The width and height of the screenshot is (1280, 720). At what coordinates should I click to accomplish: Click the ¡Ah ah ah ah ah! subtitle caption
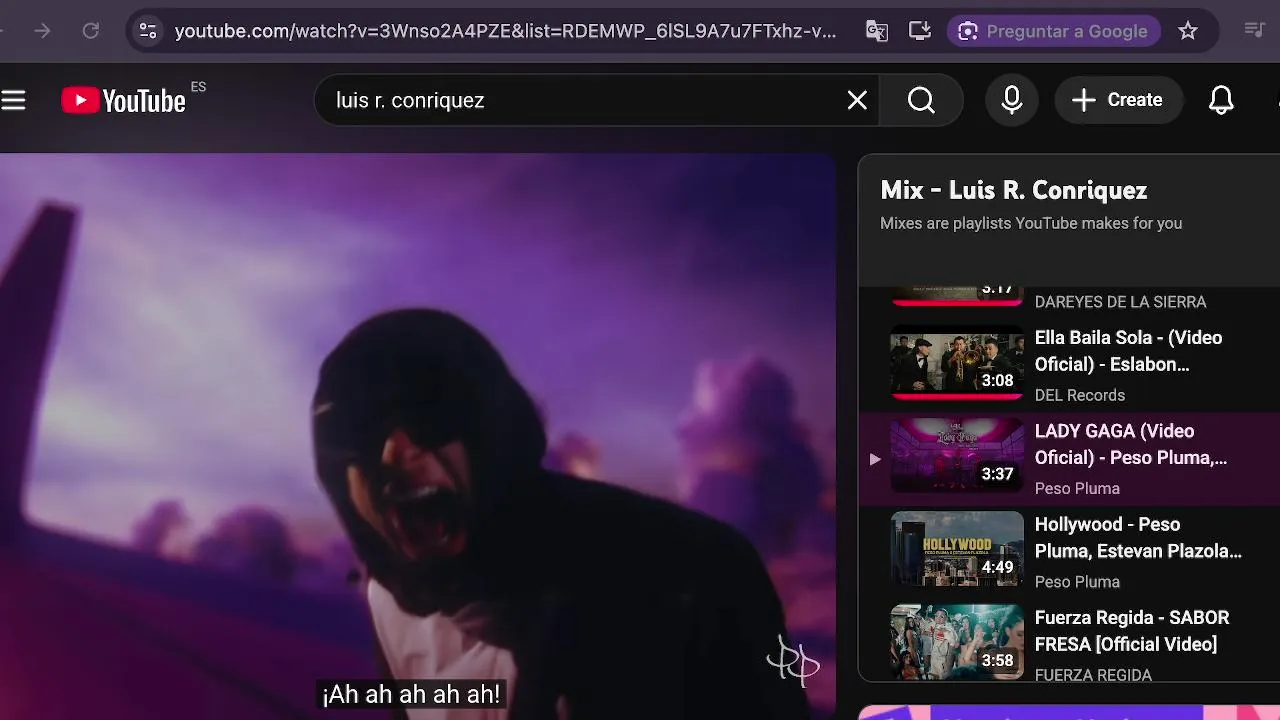(411, 694)
